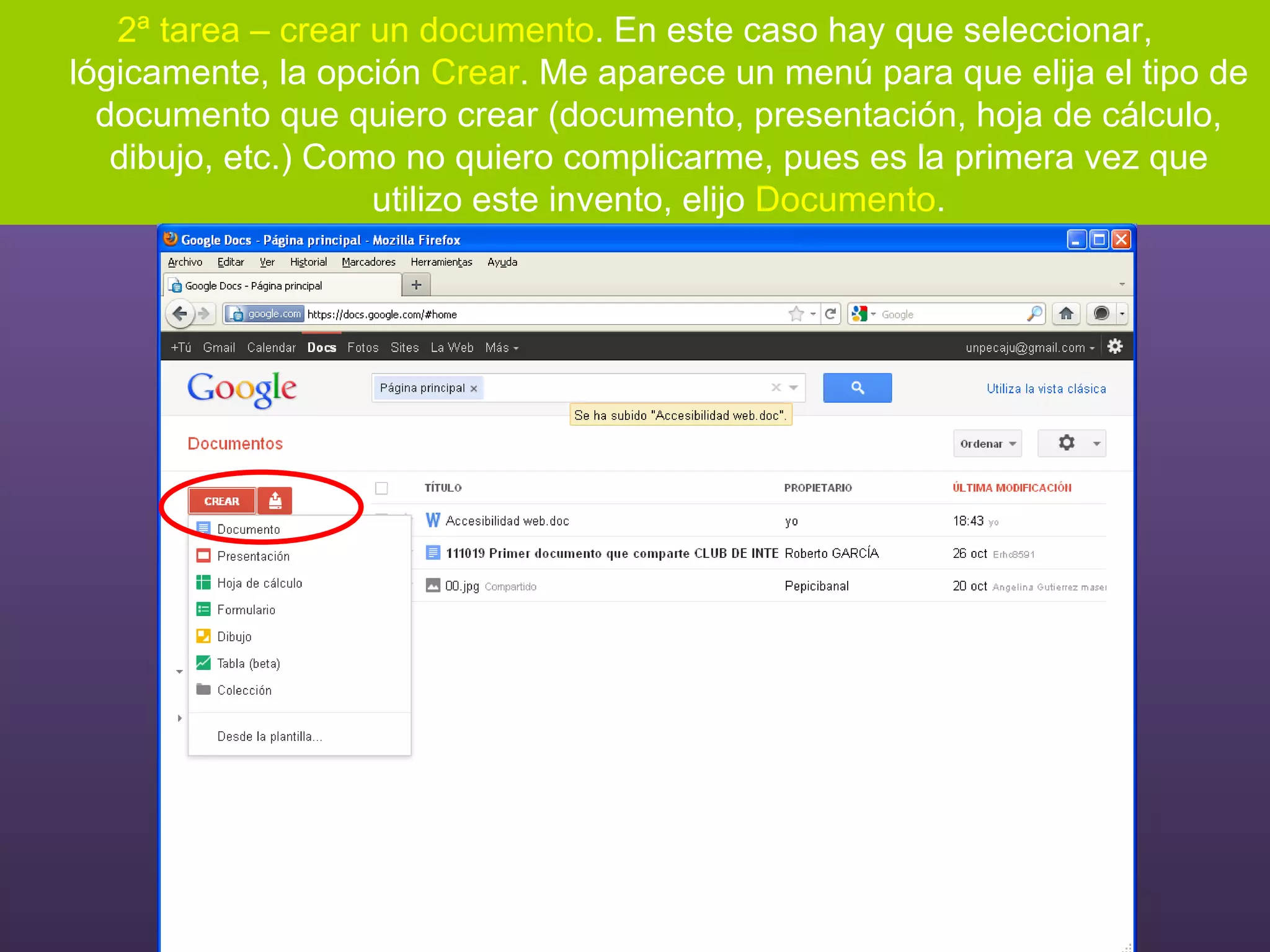Click the Firefox forward arrow button

pyautogui.click(x=203, y=314)
